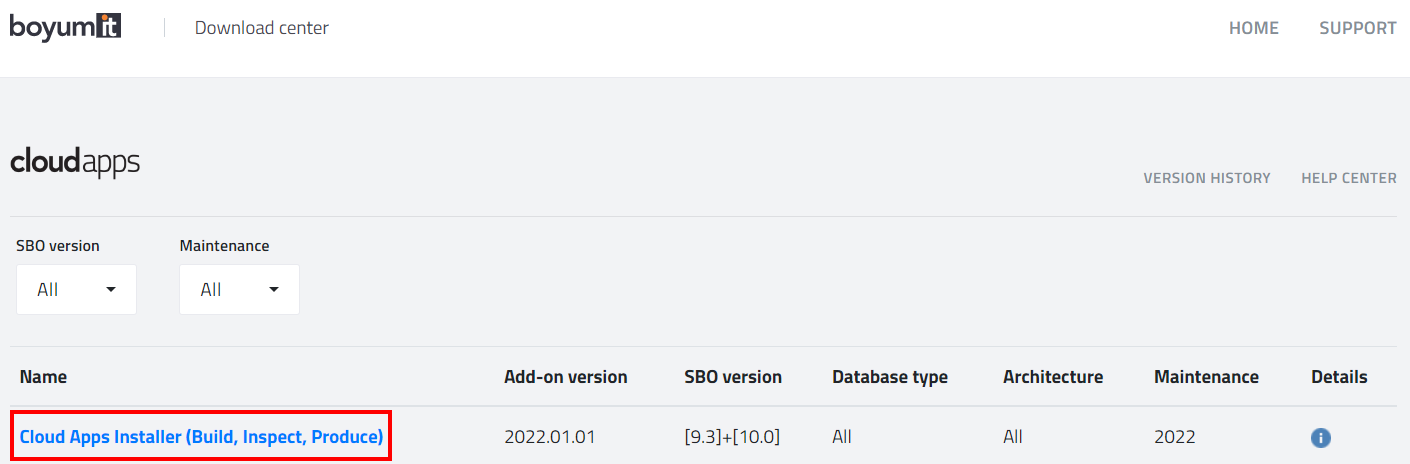Screen dimensions: 1410x464
Task: Click the cloudapps product logo
Action: coord(75,162)
